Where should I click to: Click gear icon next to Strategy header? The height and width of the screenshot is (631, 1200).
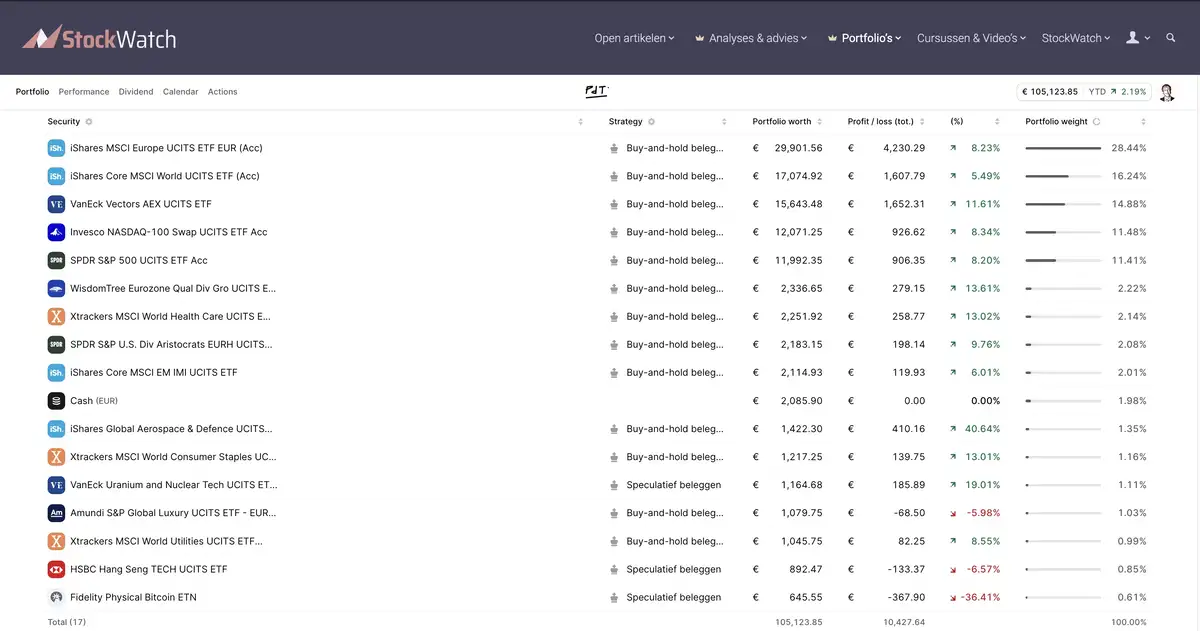(x=651, y=122)
